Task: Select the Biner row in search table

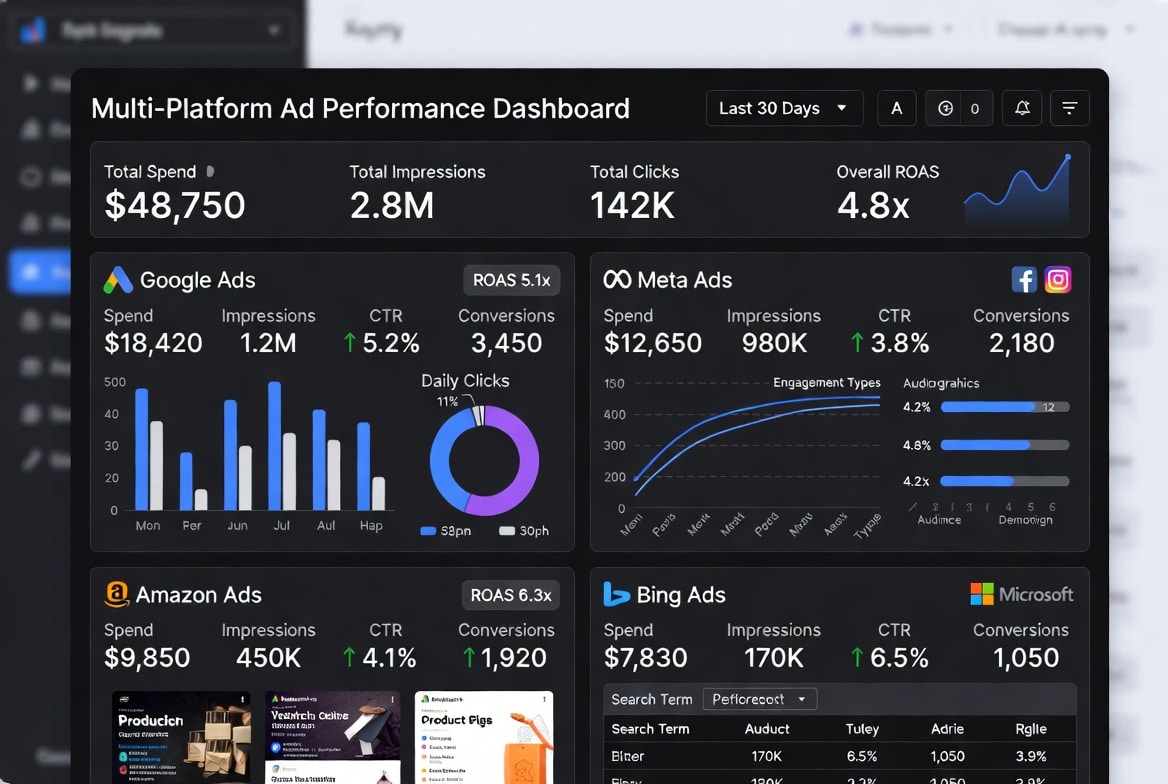Action: pyautogui.click(x=840, y=756)
